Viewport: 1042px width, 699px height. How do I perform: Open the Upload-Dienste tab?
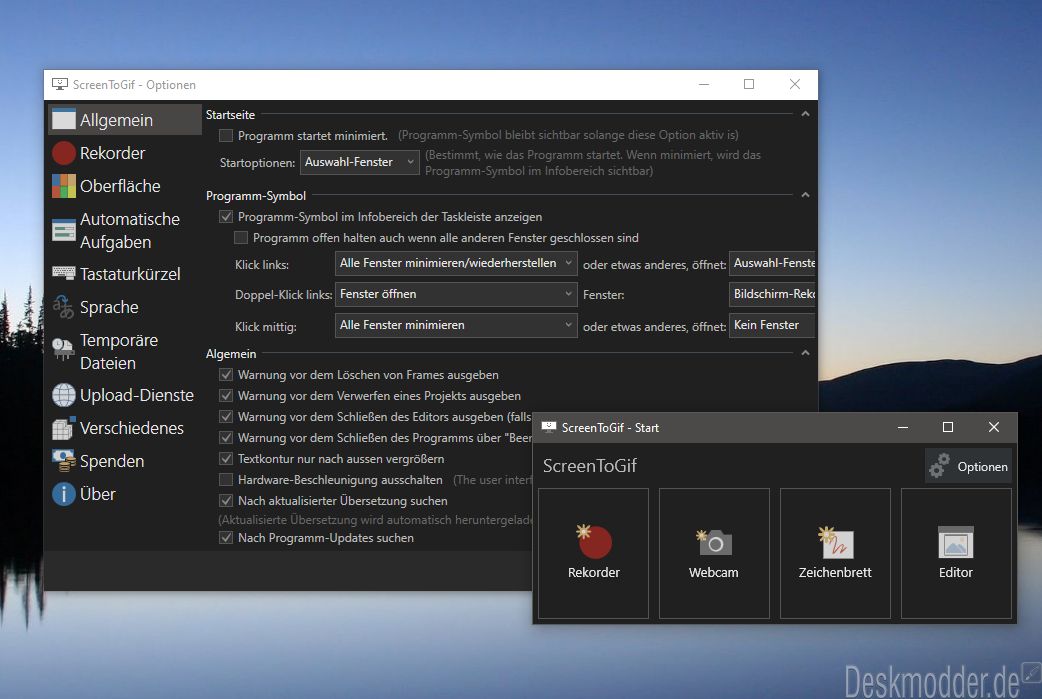[x=125, y=395]
